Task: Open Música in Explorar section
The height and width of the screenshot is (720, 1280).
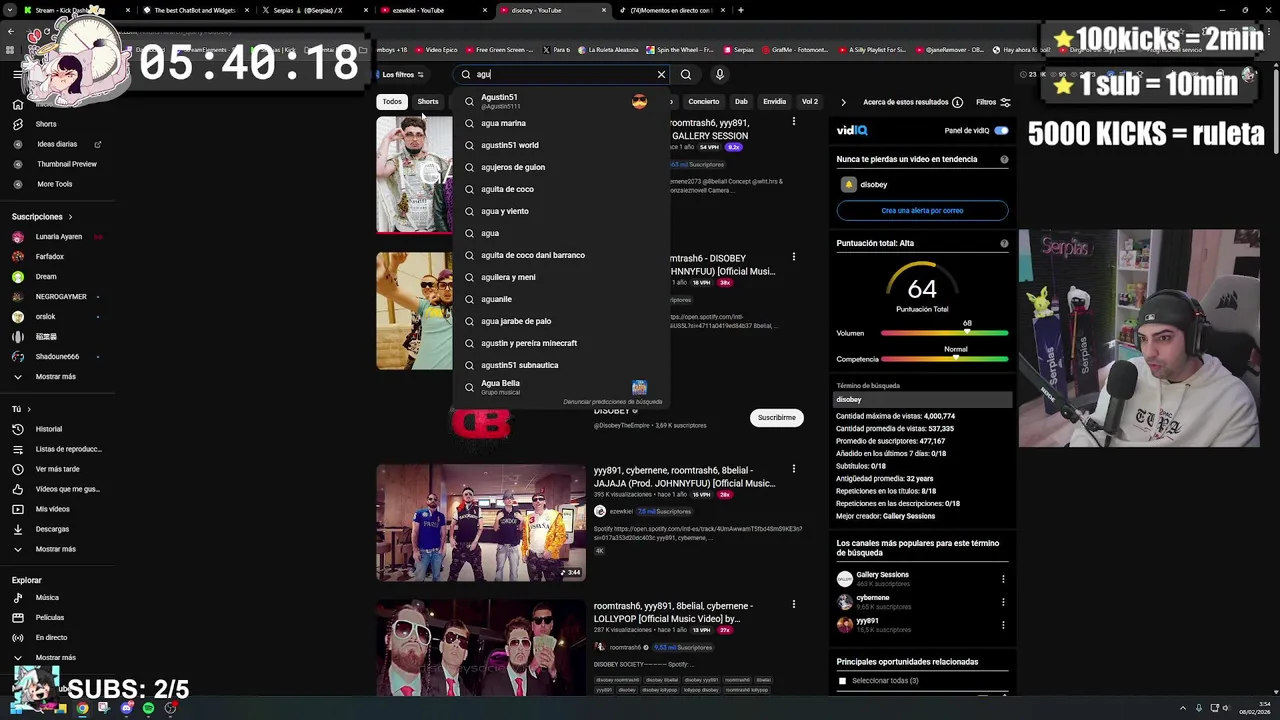Action: pos(36,598)
